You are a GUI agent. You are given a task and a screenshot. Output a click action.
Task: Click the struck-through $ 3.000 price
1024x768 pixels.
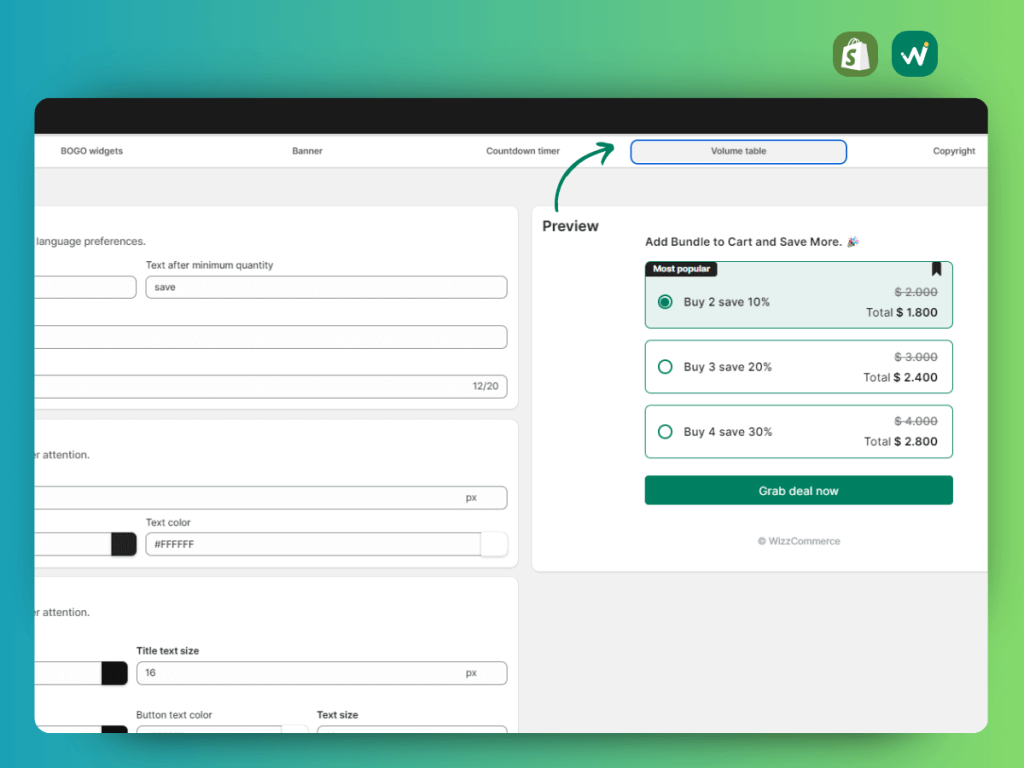click(916, 357)
